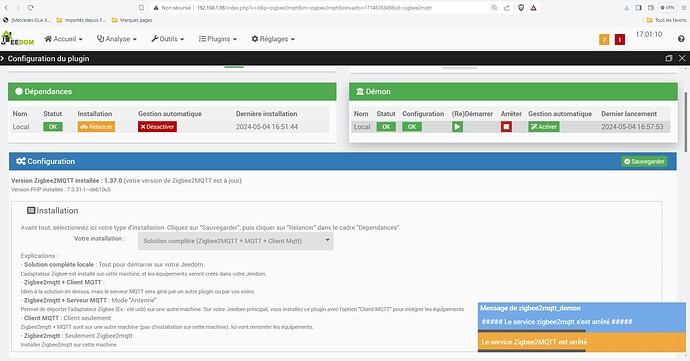Open the Mercedes GLA bookmark
The height and width of the screenshot is (361, 690).
tap(27, 20)
